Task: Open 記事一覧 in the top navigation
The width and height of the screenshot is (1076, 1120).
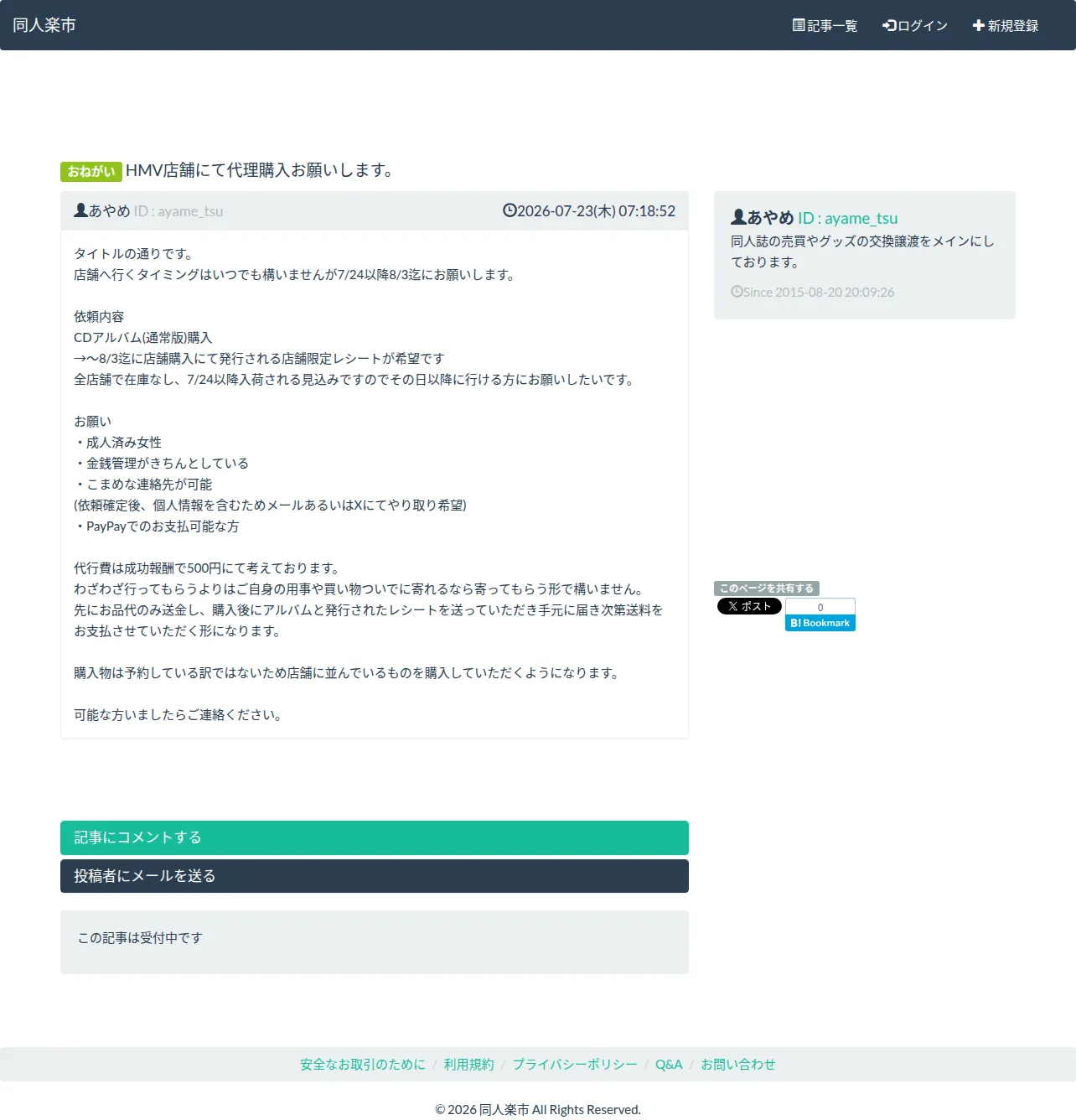Action: click(x=825, y=25)
